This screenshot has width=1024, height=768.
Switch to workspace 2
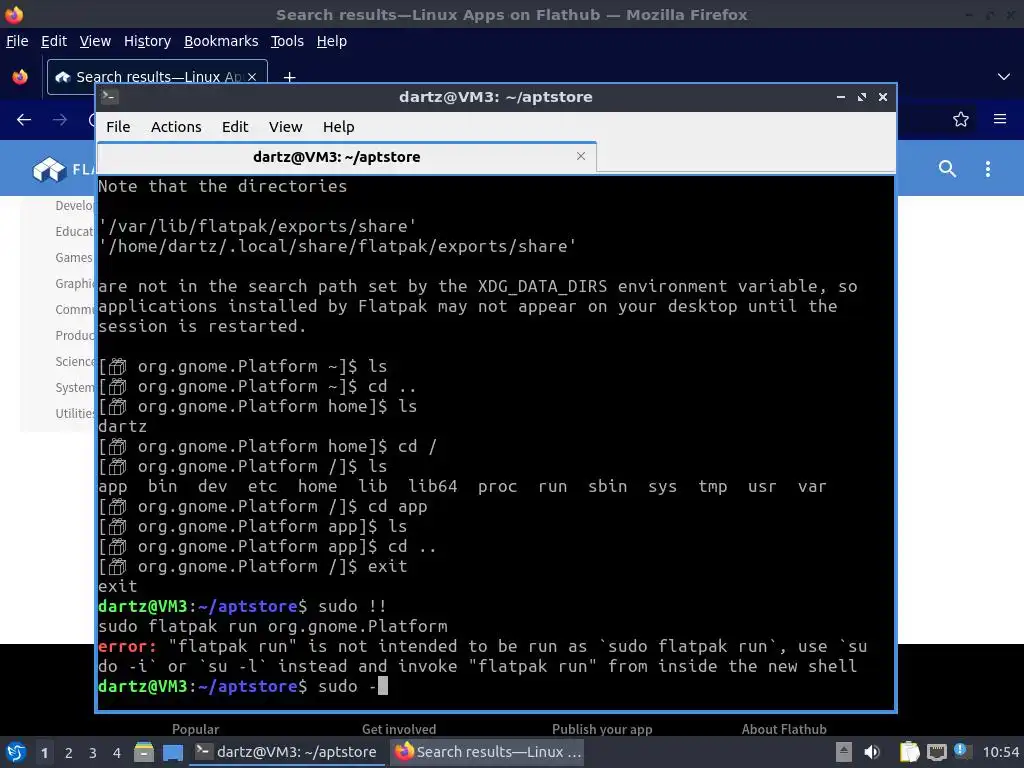(x=69, y=752)
